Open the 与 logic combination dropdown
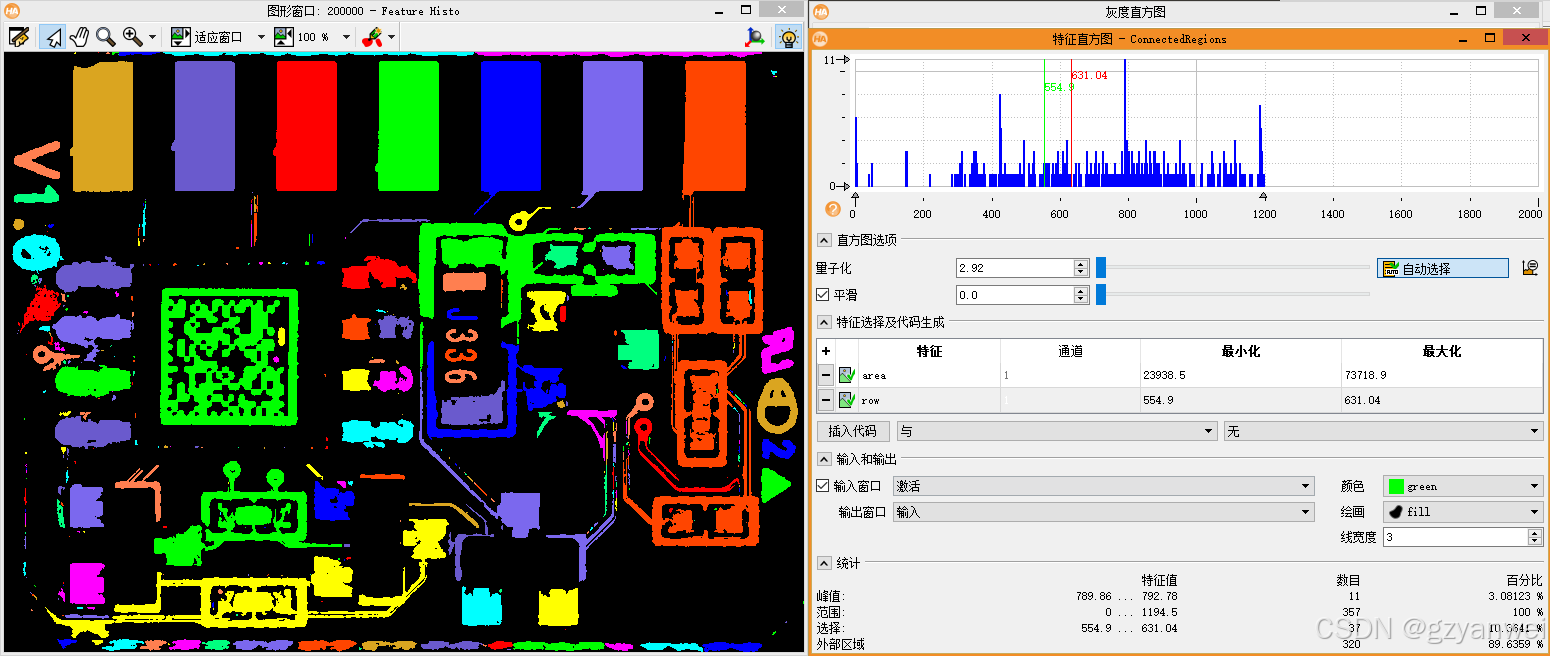 pos(1056,431)
